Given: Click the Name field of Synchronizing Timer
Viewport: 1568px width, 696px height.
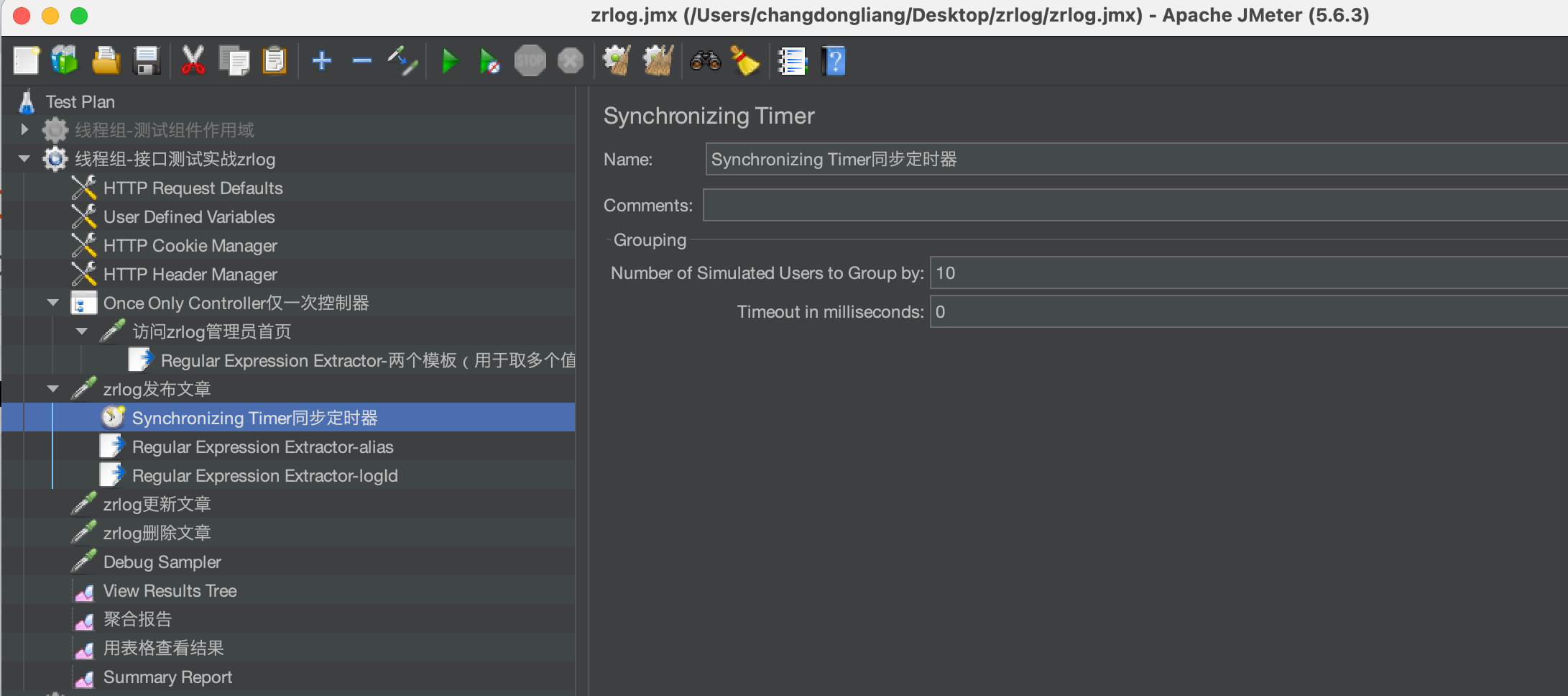Looking at the screenshot, I should point(1136,159).
